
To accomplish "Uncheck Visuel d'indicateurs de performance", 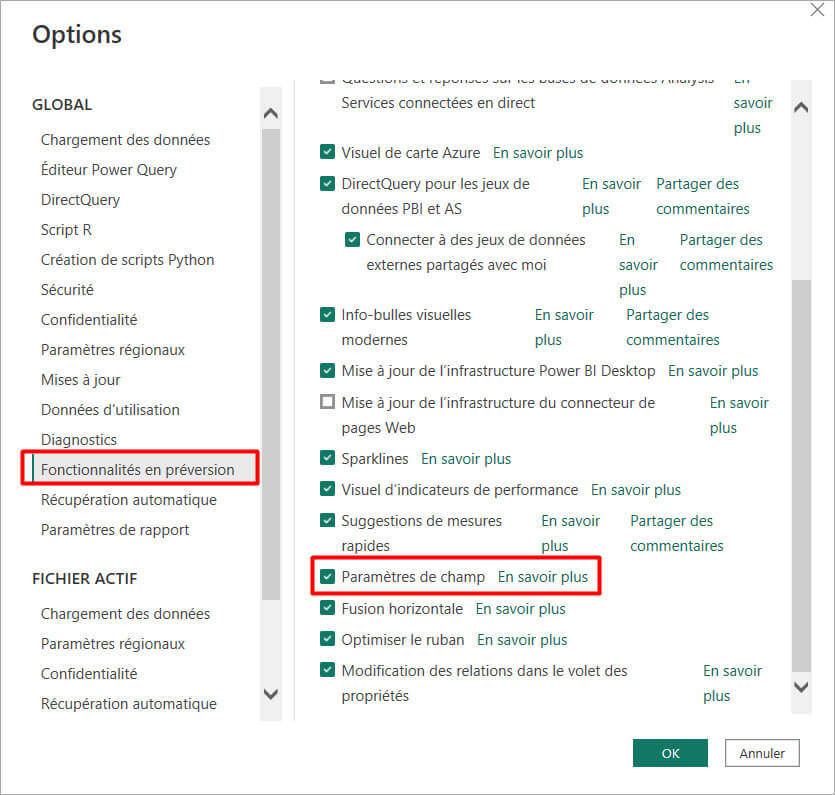I will (327, 489).
